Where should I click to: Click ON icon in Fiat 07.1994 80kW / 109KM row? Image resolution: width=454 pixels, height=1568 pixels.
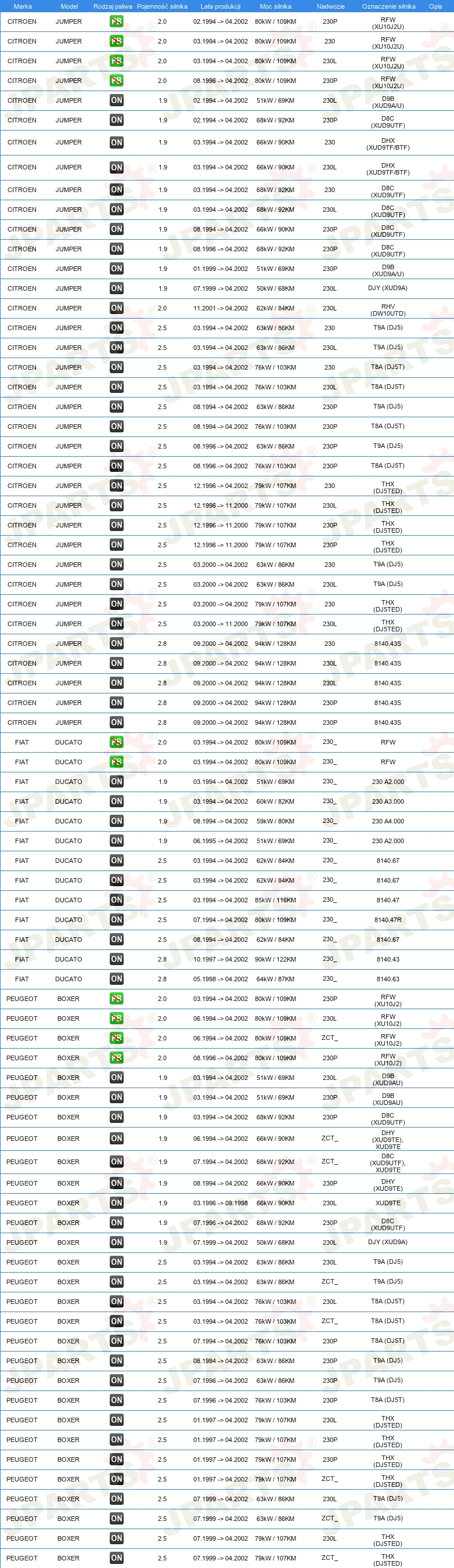116,920
